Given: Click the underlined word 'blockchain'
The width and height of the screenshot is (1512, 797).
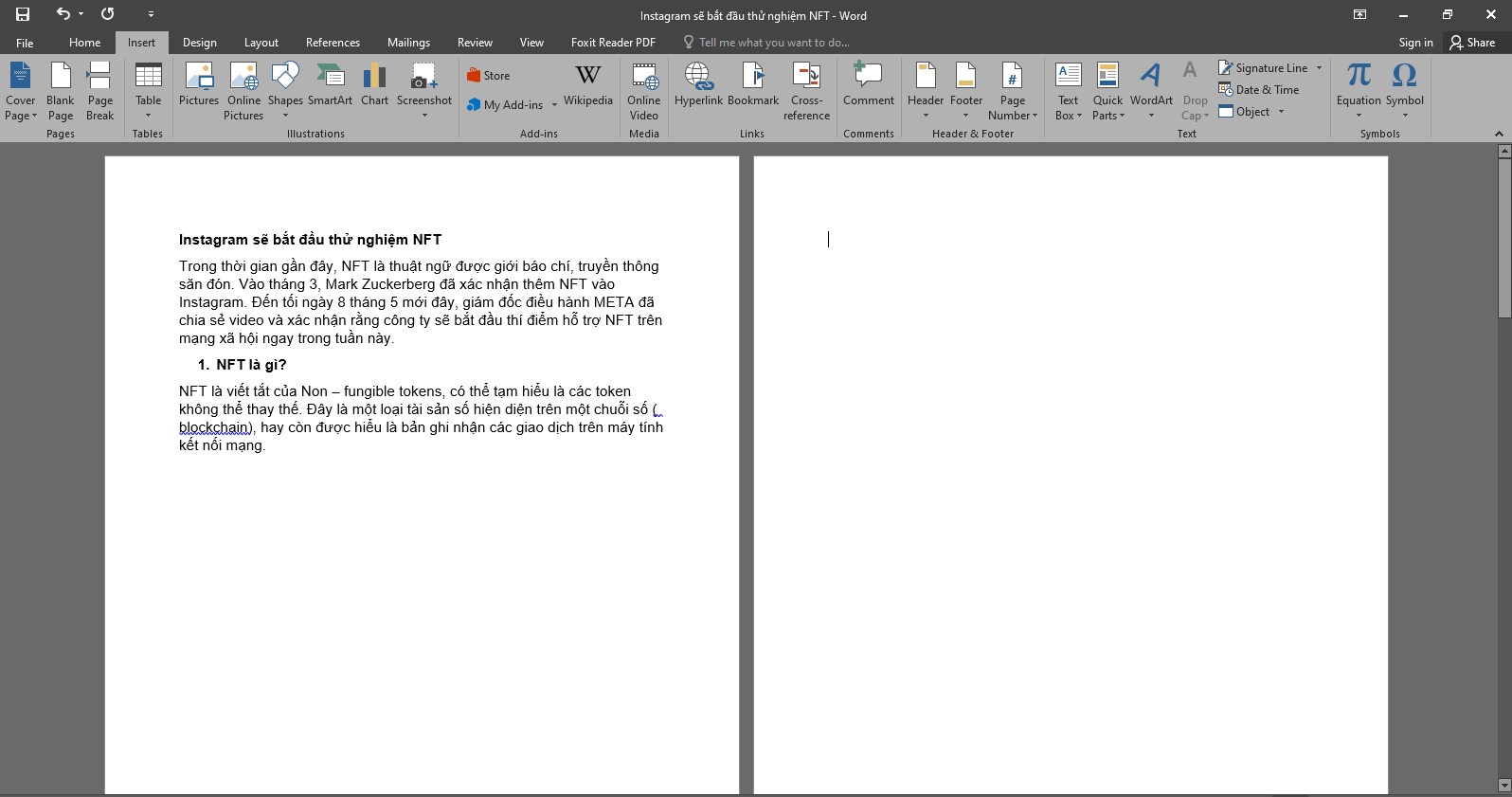Looking at the screenshot, I should [x=214, y=427].
